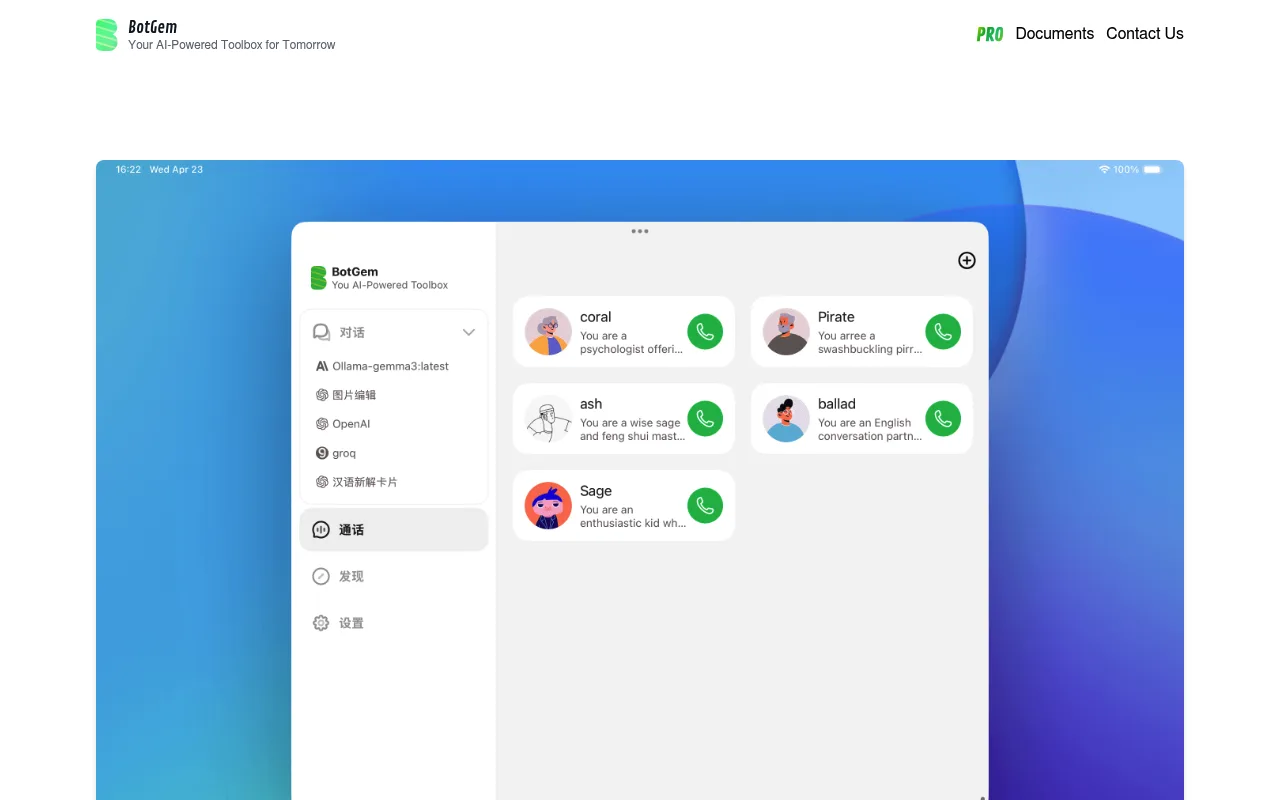The image size is (1280, 800).
Task: Select coral's avatar picture
Action: pyautogui.click(x=548, y=332)
